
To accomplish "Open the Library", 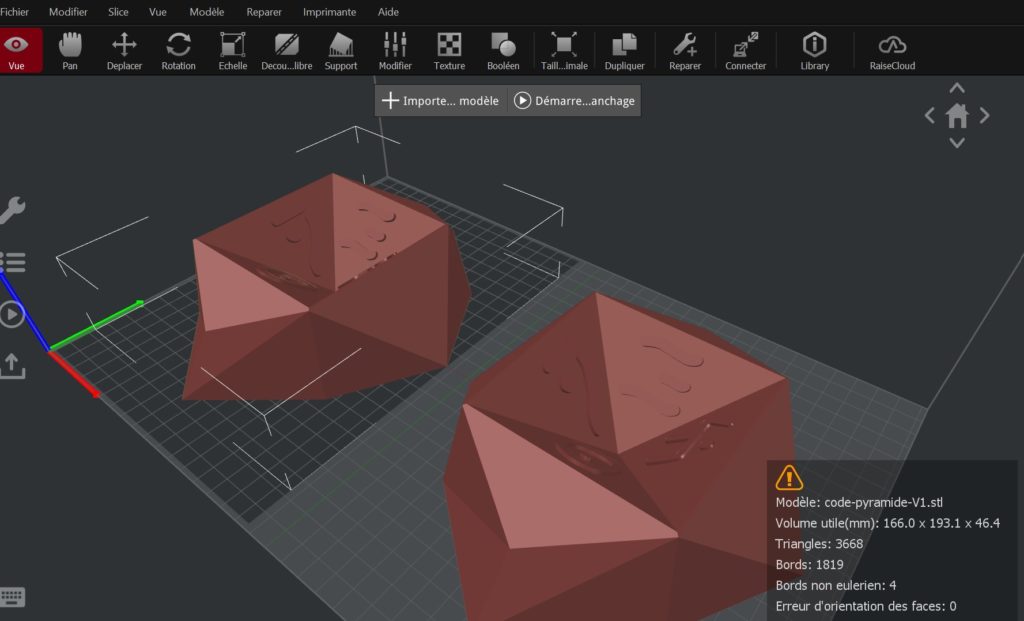I will tap(814, 50).
